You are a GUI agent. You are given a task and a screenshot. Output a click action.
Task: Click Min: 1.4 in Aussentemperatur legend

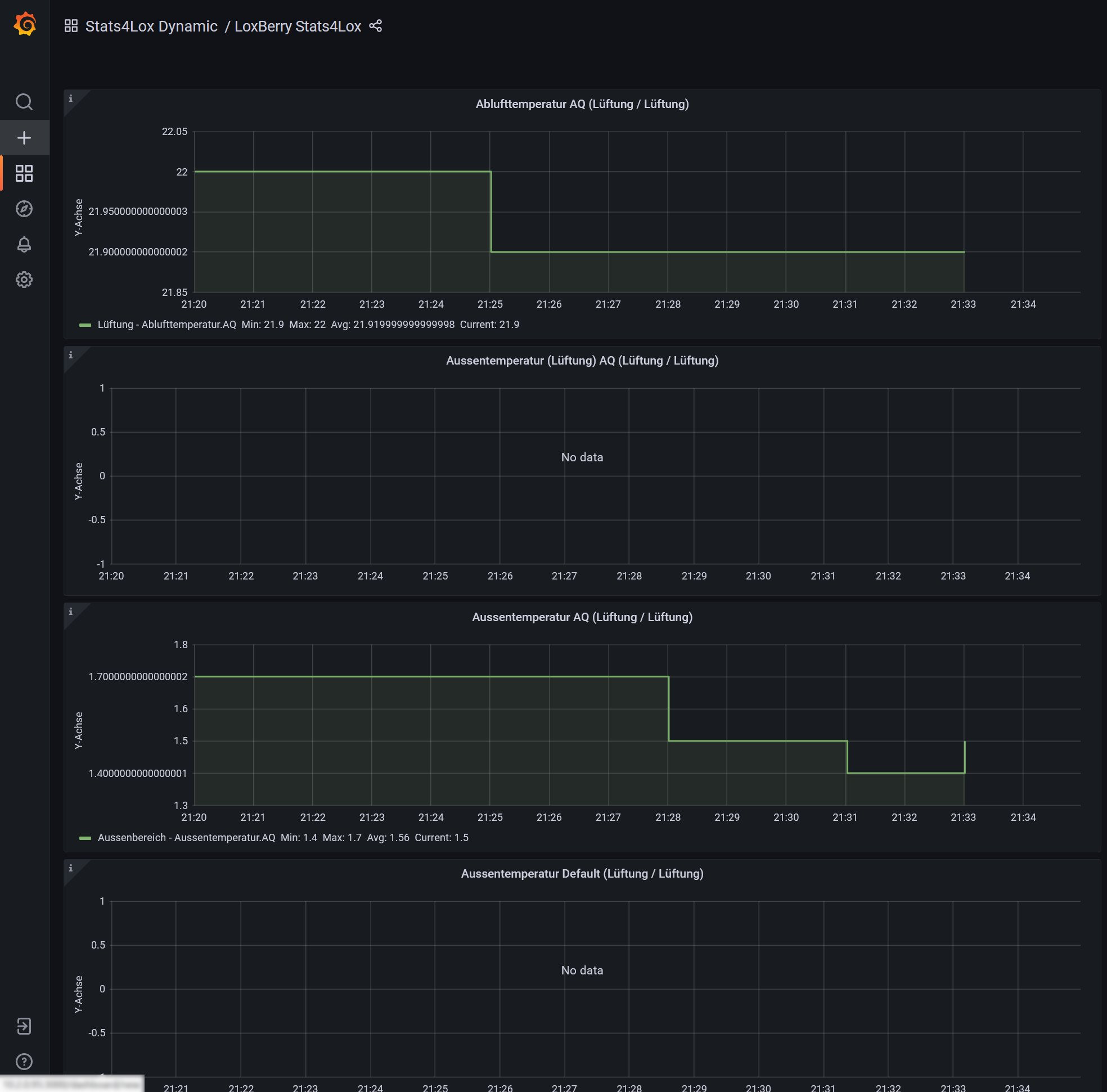click(299, 838)
